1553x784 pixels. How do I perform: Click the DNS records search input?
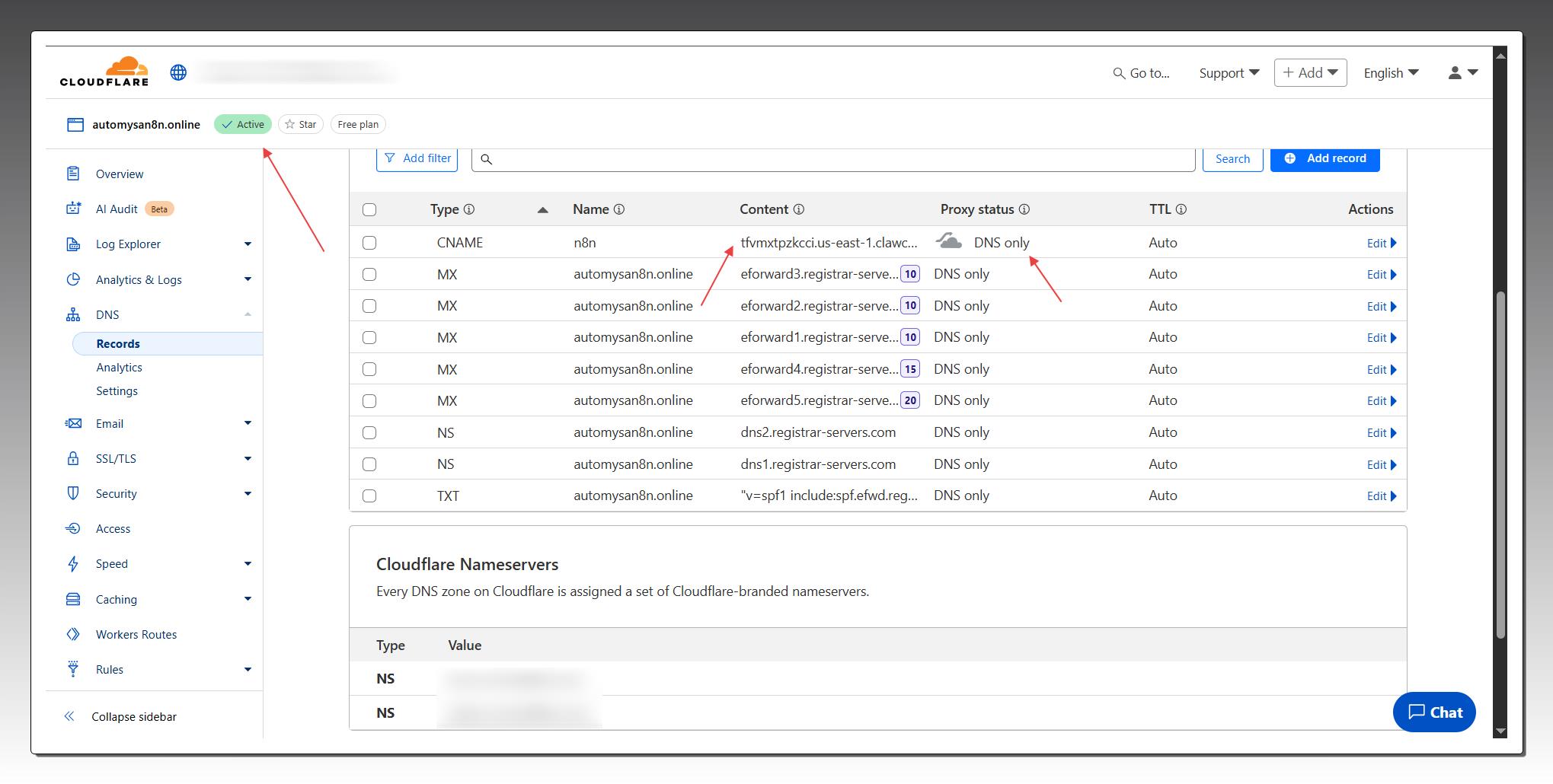tap(833, 158)
